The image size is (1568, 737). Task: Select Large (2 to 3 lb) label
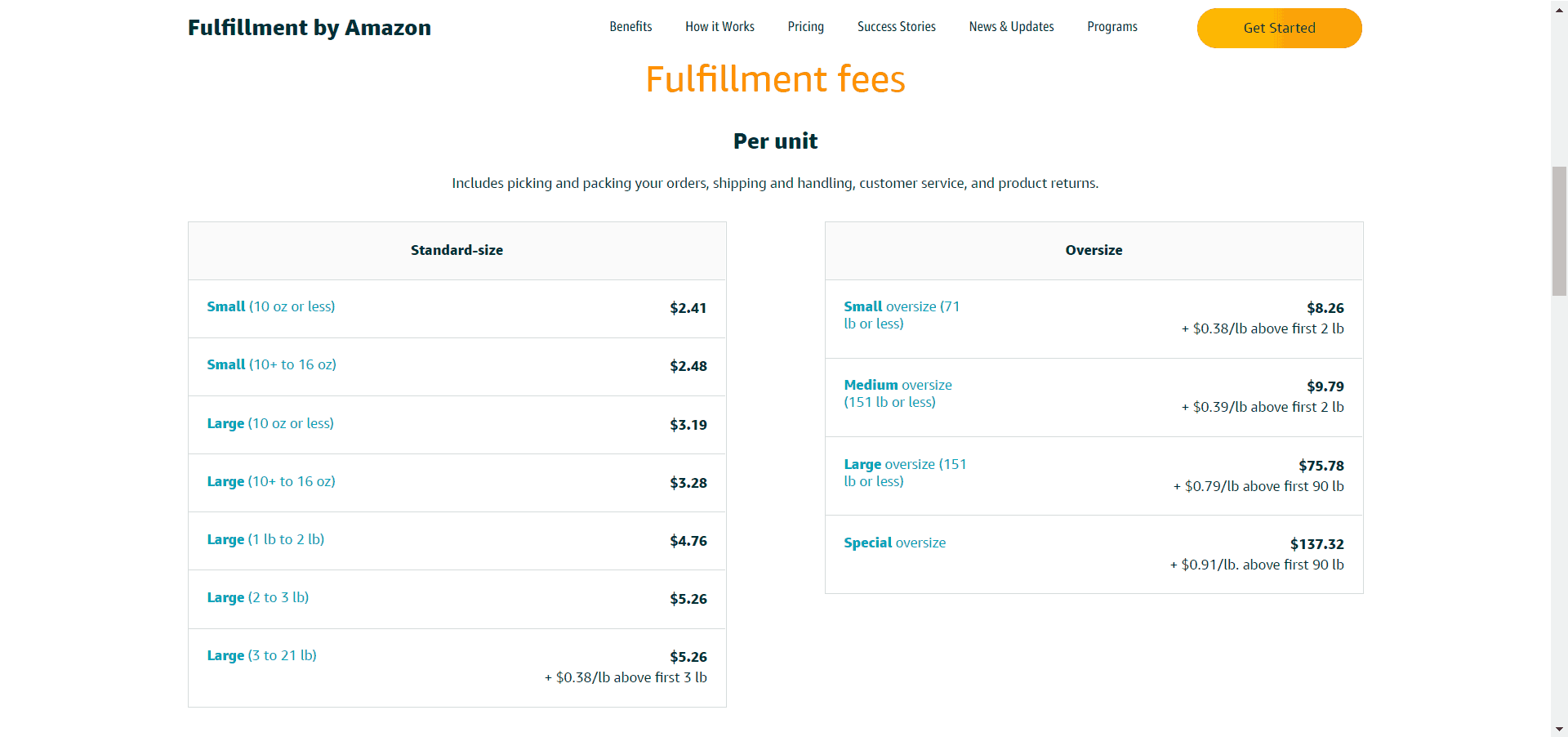tap(258, 597)
